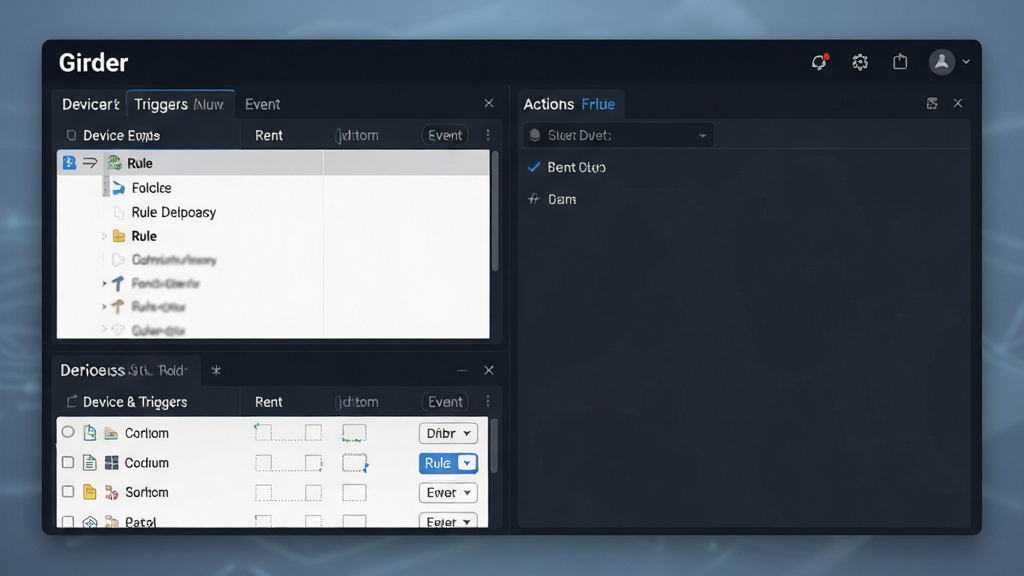
Task: Click the Codium document icon
Action: pyautogui.click(x=90, y=463)
